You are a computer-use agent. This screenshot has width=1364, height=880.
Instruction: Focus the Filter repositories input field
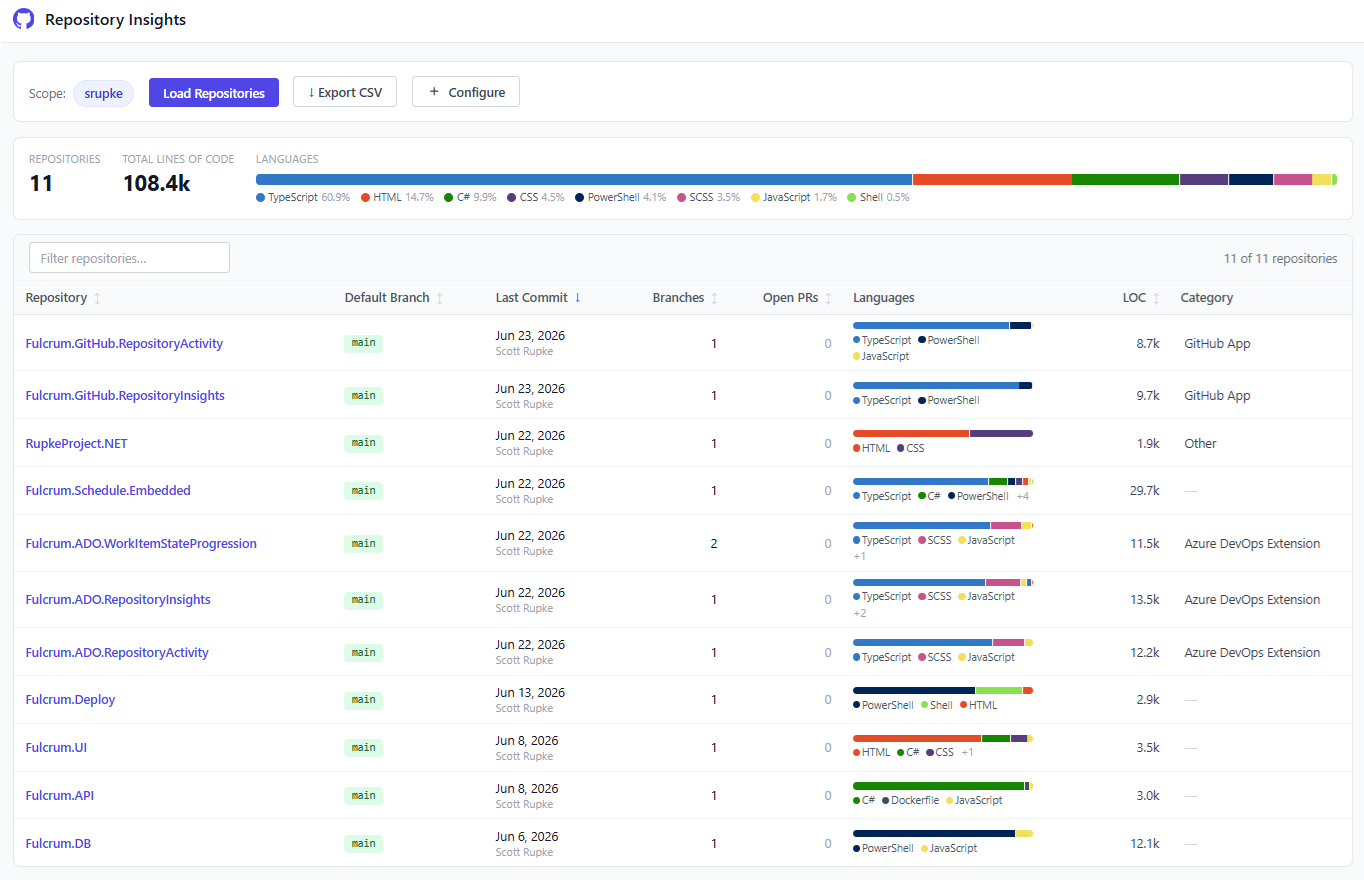130,258
